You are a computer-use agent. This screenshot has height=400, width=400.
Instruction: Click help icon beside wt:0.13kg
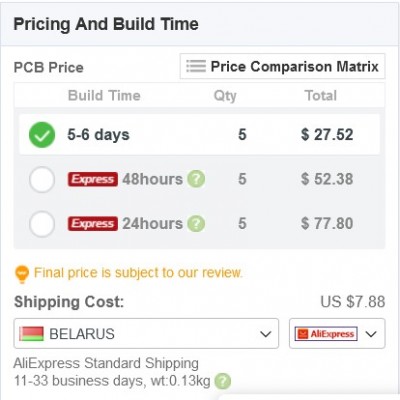pyautogui.click(x=223, y=381)
